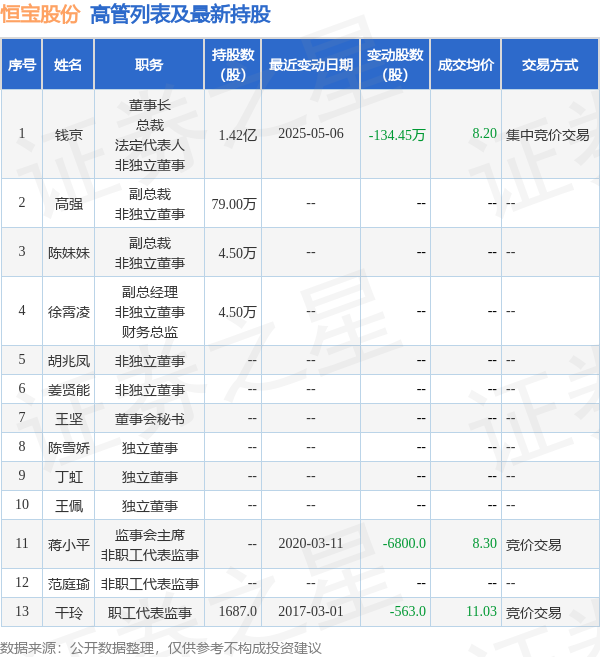Click the 监事会主席 position cell
This screenshot has width=600, height=657.
tap(150, 545)
